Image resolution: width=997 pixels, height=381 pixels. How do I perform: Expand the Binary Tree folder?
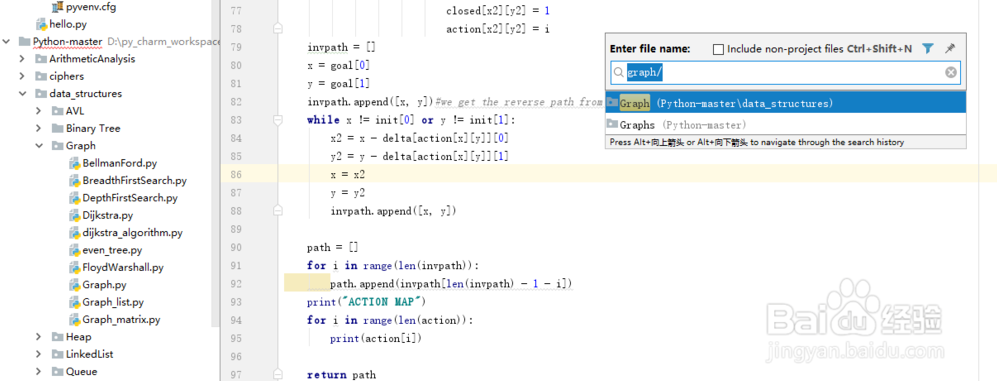pos(39,128)
